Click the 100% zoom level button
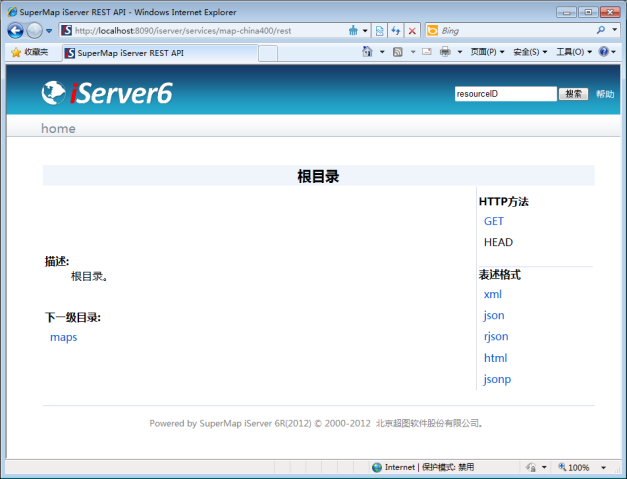Viewport: 627px width, 479px height. (574, 467)
